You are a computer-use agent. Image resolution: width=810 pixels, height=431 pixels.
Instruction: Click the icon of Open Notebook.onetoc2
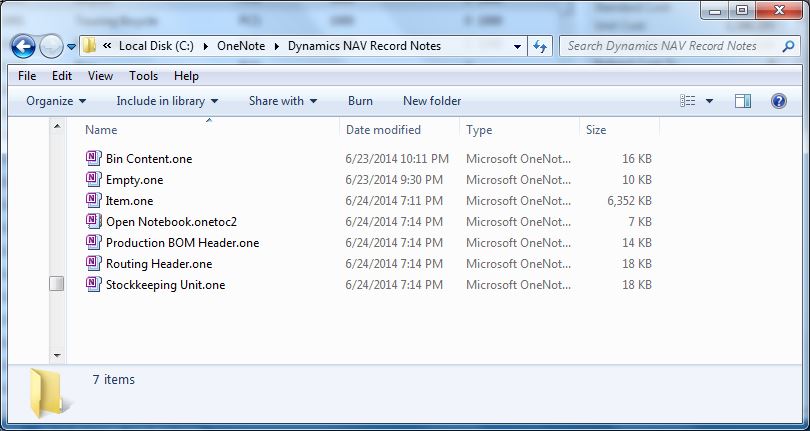94,222
